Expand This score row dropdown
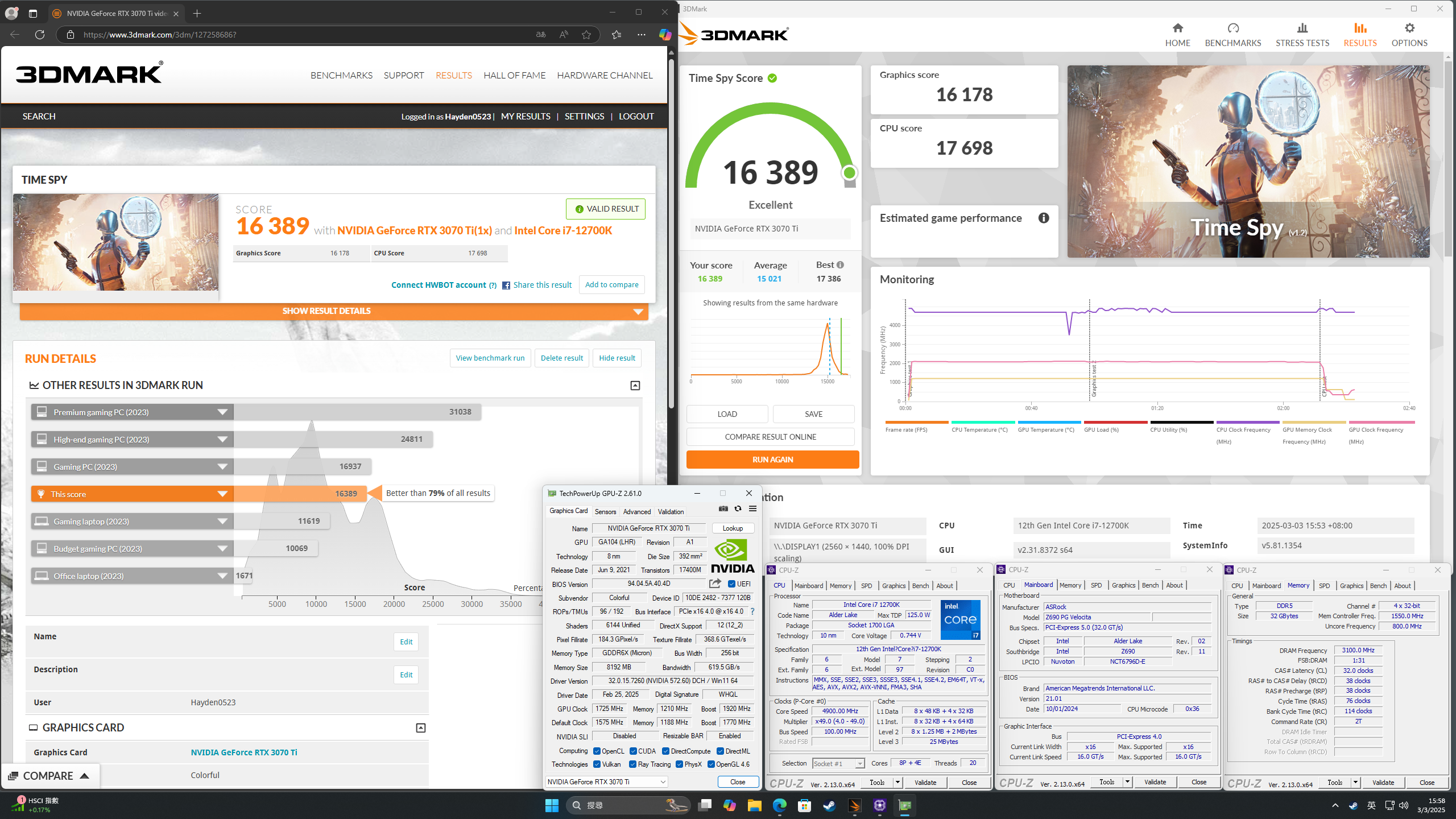This screenshot has height=819, width=1456. coord(222,494)
